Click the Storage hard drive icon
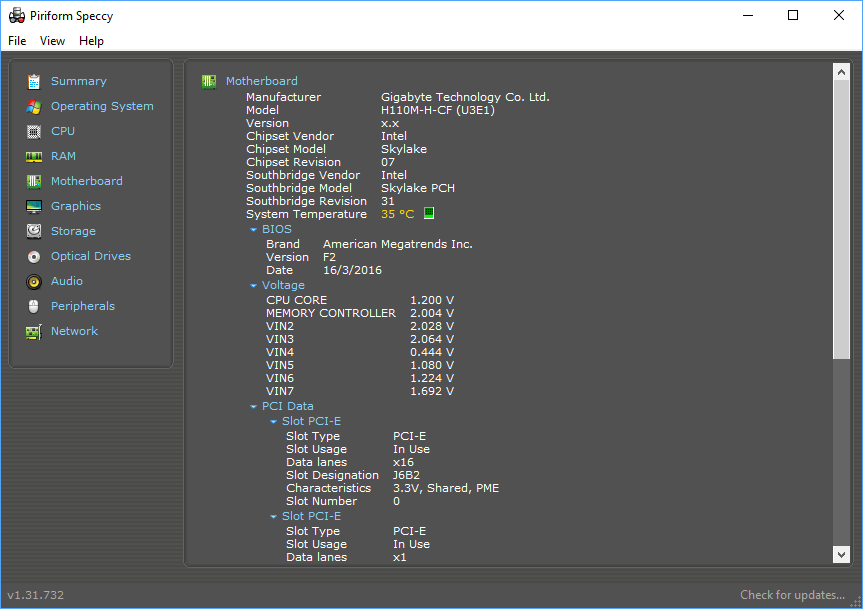 (34, 232)
